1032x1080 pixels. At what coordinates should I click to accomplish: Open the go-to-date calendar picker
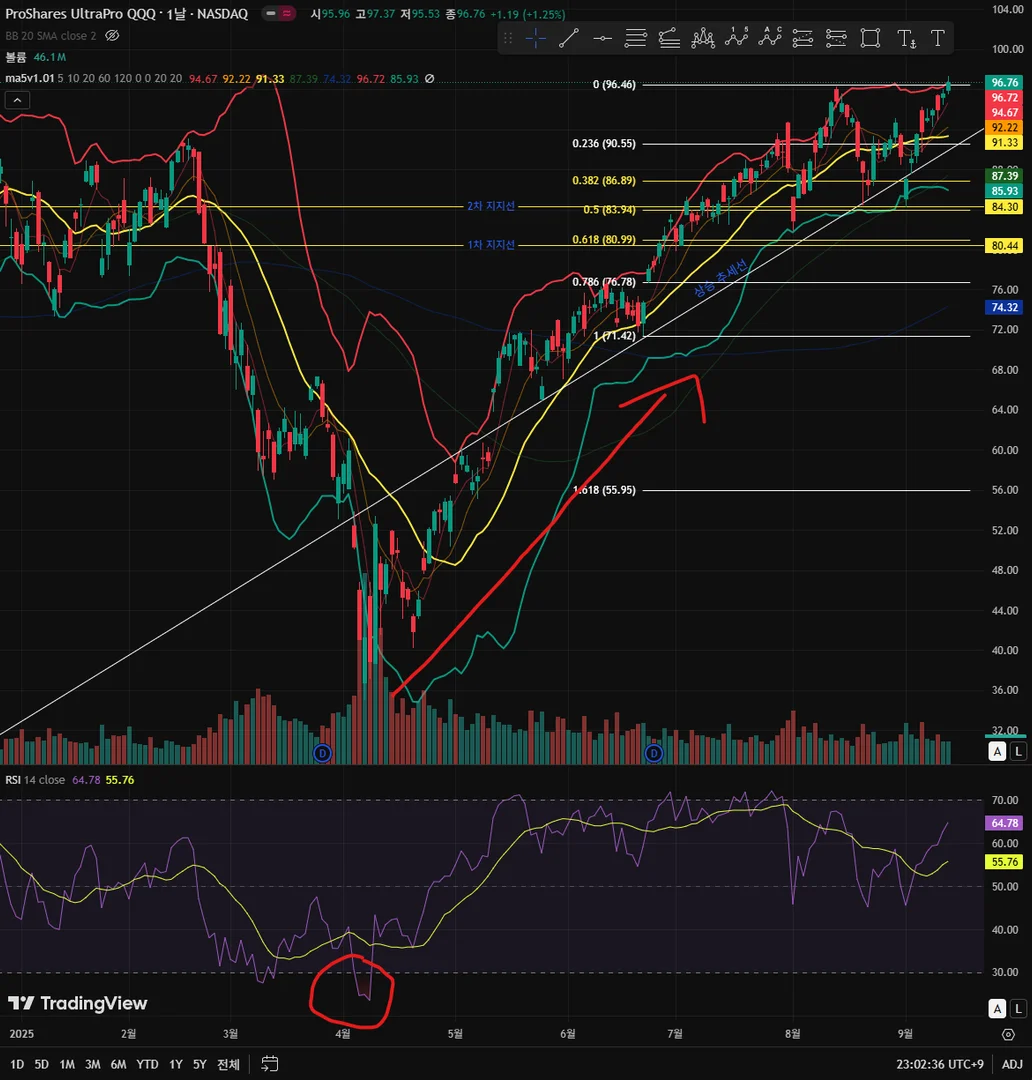tap(269, 1064)
